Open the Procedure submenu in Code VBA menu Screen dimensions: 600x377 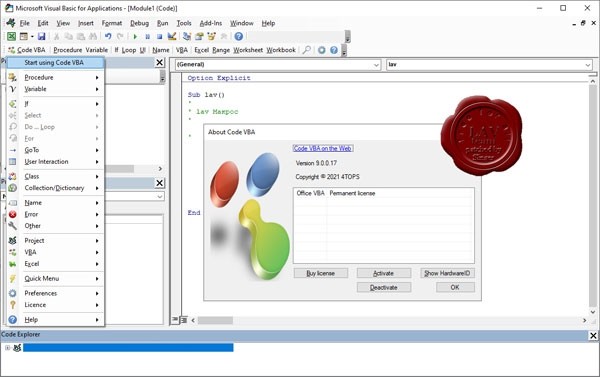55,77
